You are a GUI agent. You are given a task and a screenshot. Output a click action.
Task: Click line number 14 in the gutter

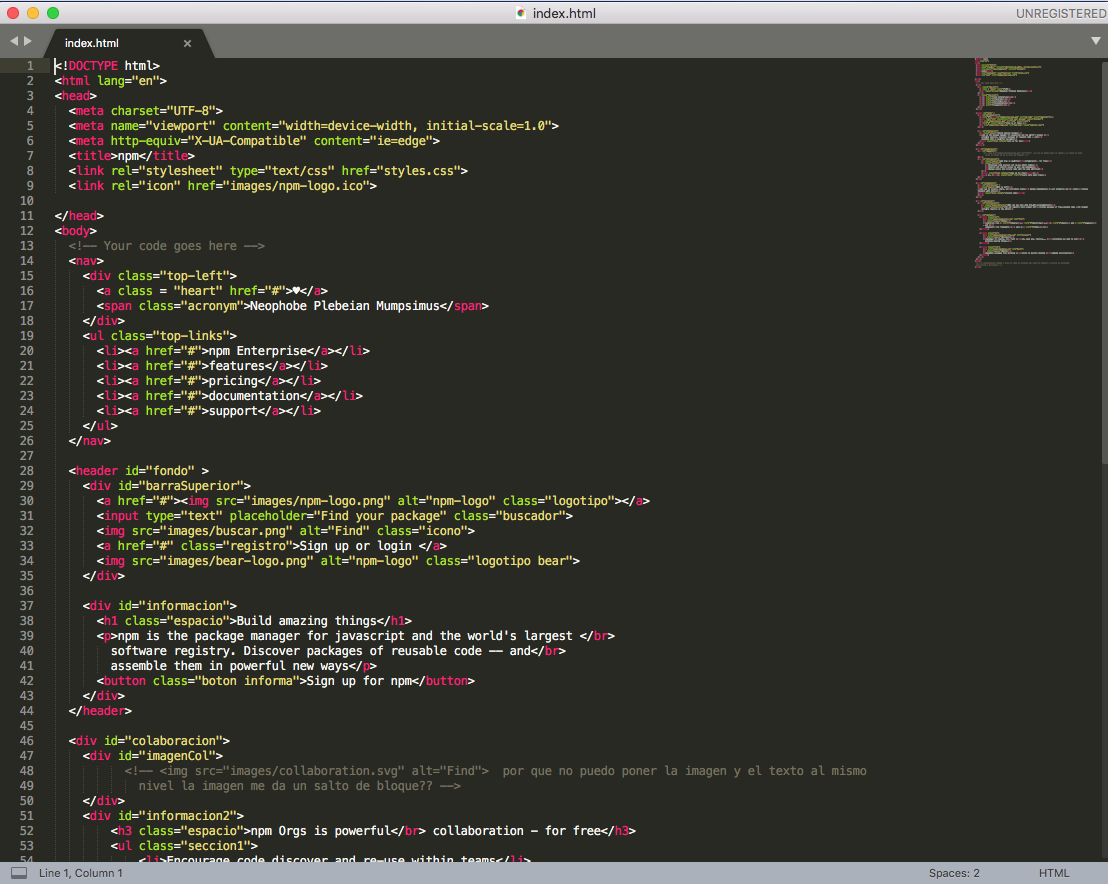pos(27,261)
